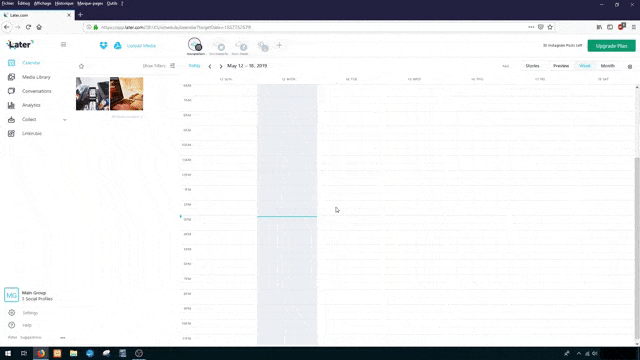Viewport: 640px width, 360px height.
Task: Open the Analytics bar chart icon
Action: click(11, 105)
